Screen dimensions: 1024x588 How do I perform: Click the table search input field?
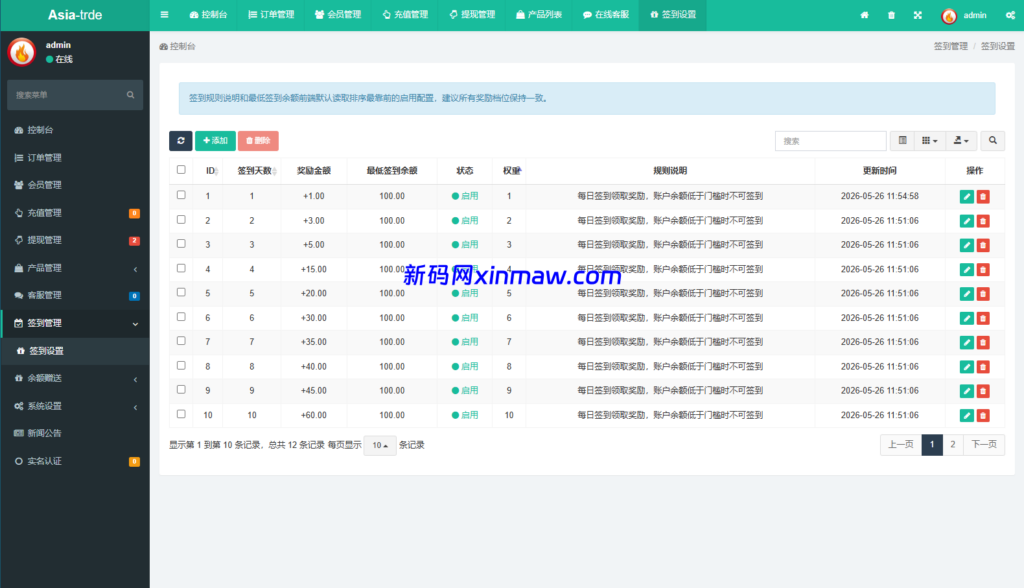tap(831, 140)
